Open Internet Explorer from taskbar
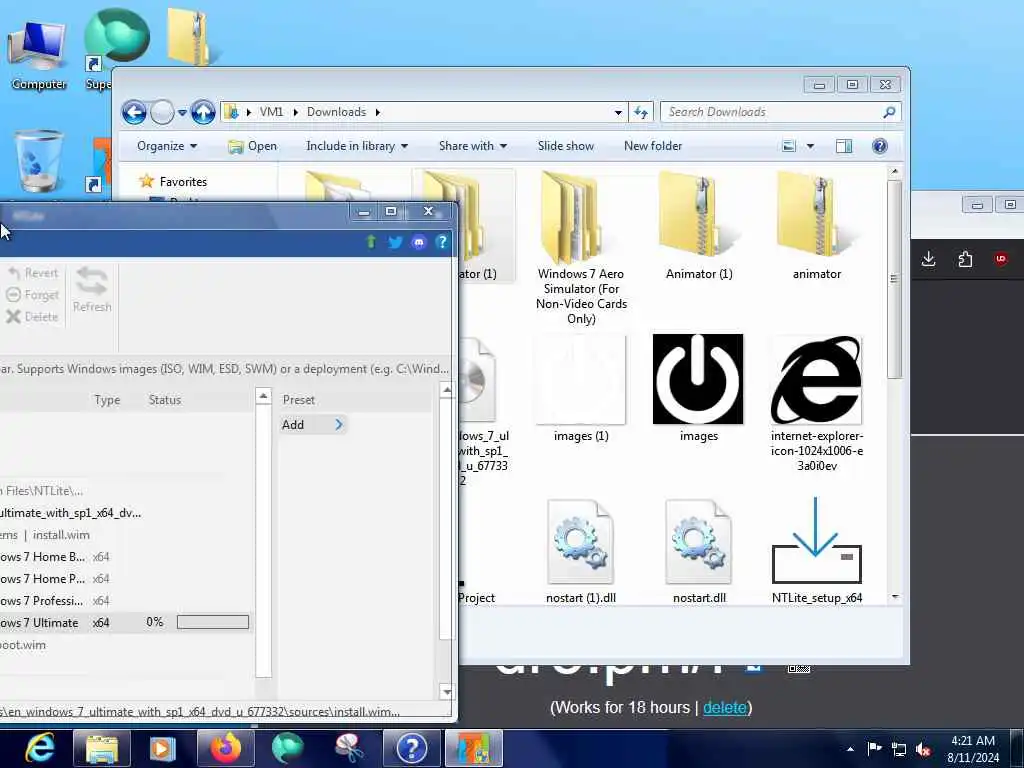1024x768 pixels. [40, 748]
